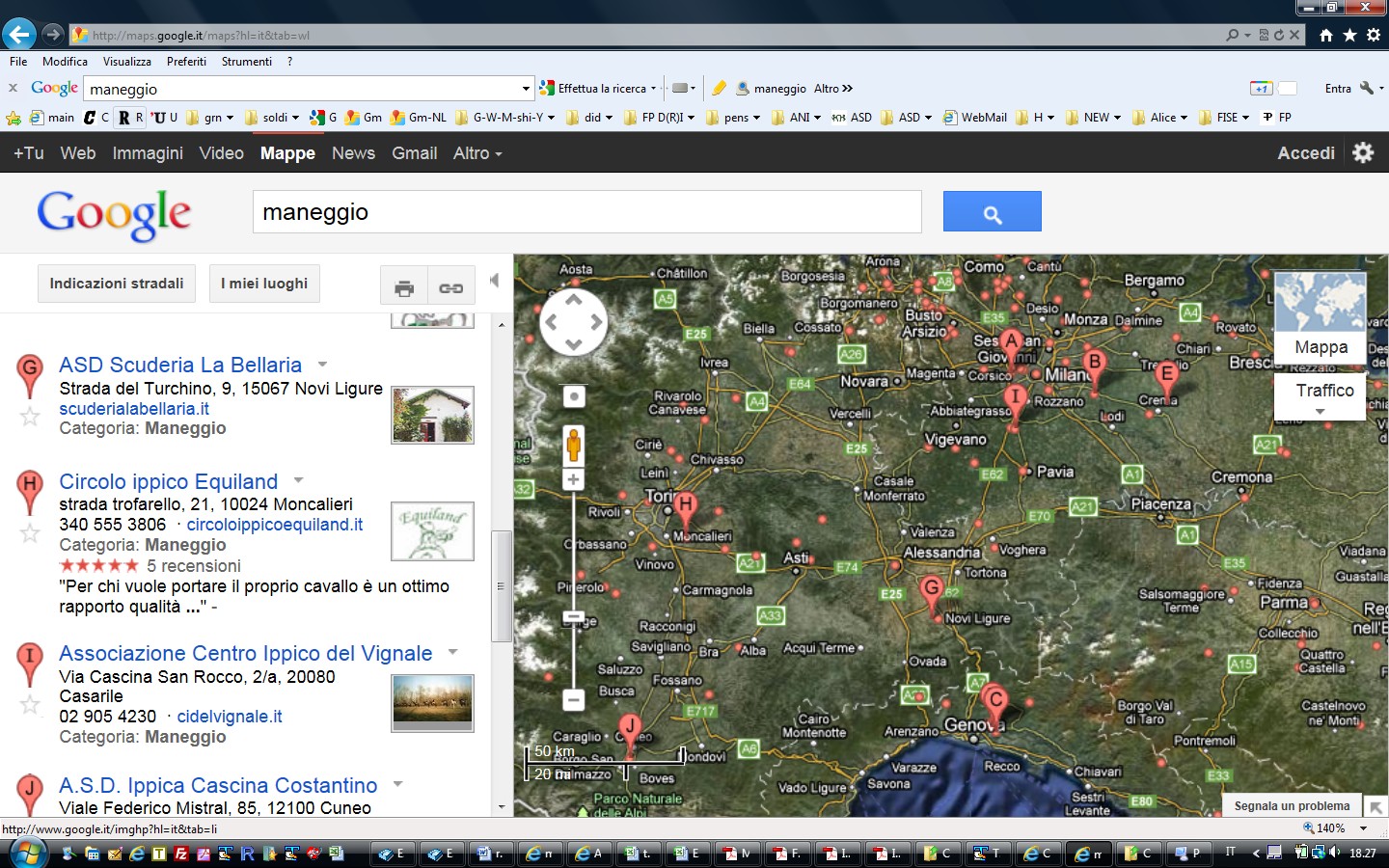1389x868 pixels.
Task: Open Google settings gear icon
Action: (1362, 152)
